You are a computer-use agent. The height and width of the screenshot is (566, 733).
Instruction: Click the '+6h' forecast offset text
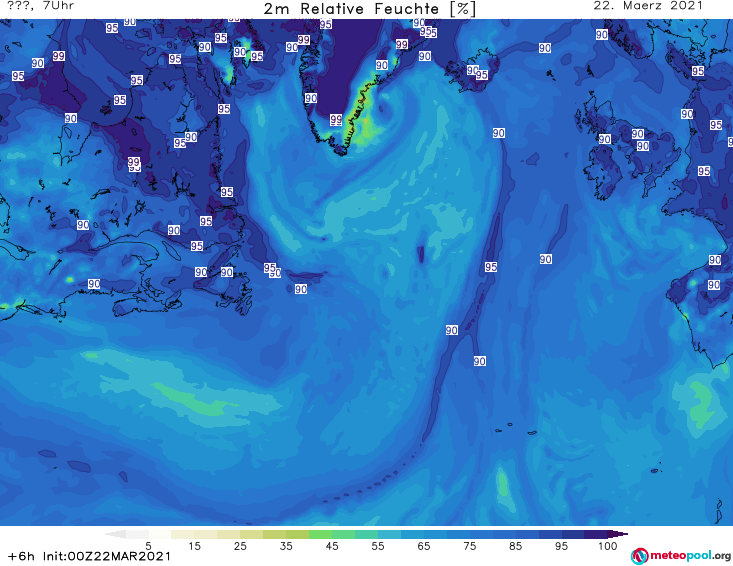pyautogui.click(x=21, y=556)
